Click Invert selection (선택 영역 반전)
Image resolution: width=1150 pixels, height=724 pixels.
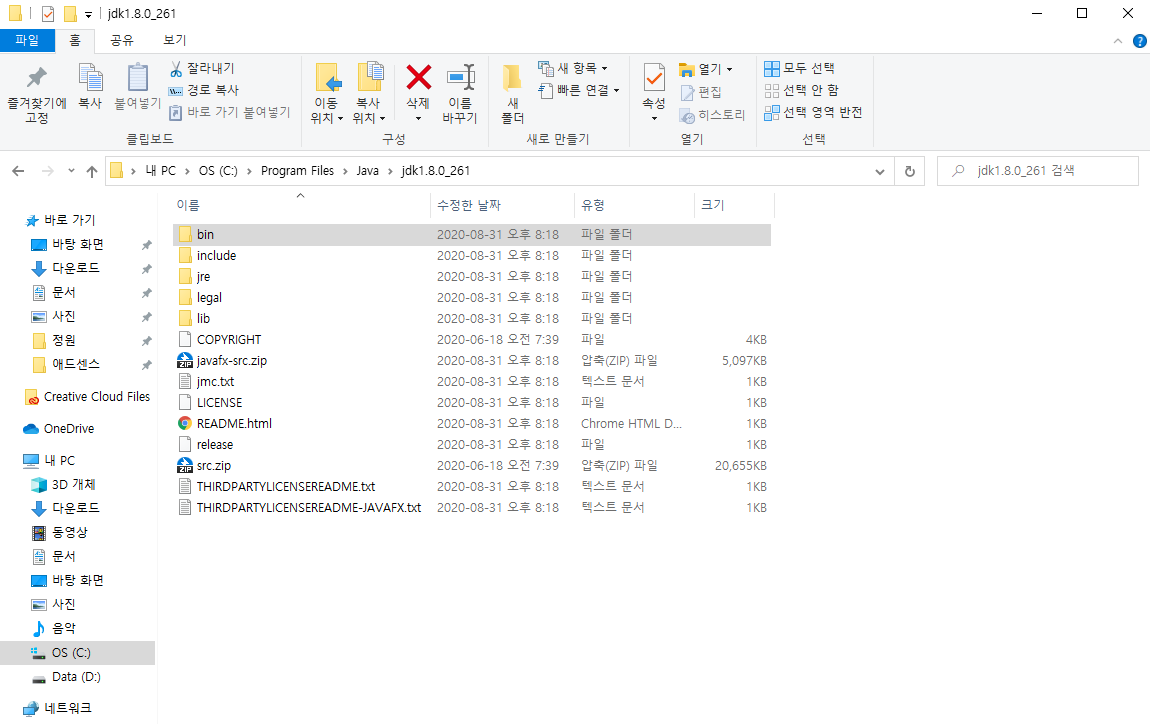pyautogui.click(x=813, y=112)
